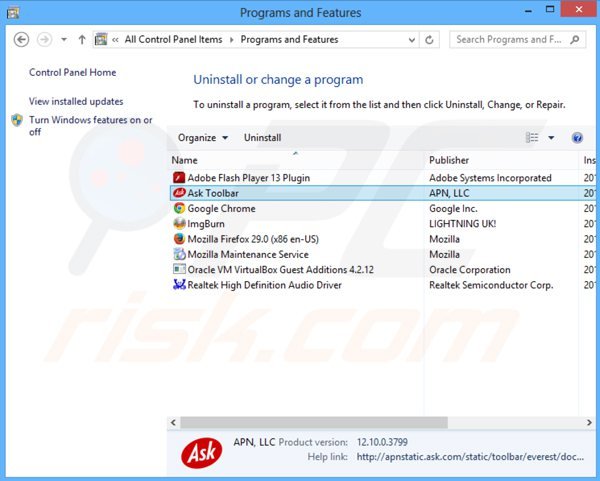600x481 pixels.
Task: Open View installed updates link
Action: (76, 101)
